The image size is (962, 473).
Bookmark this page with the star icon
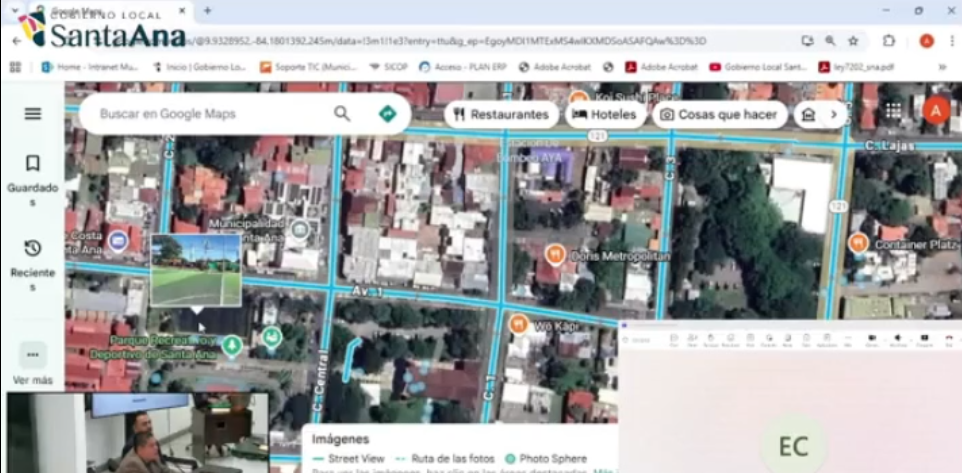point(853,41)
